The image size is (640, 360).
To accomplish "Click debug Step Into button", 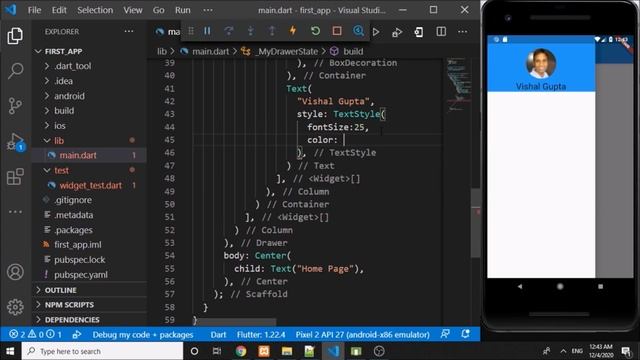I will coord(251,31).
